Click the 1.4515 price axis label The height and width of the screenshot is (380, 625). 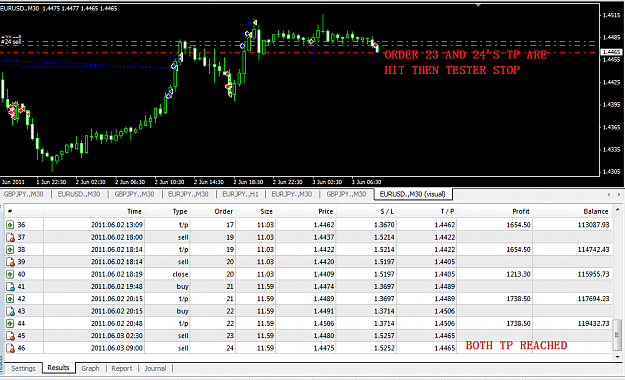tap(611, 15)
